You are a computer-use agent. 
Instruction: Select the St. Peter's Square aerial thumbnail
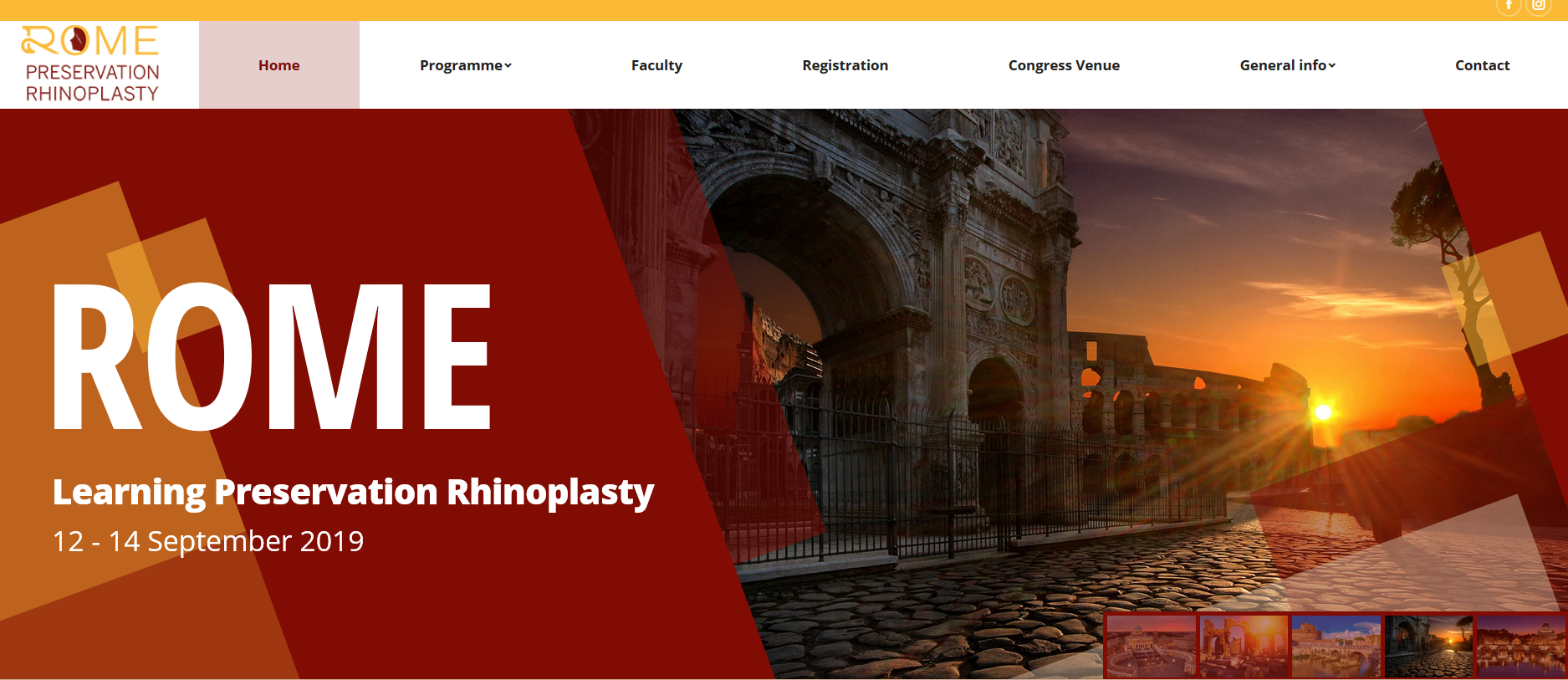point(1151,646)
